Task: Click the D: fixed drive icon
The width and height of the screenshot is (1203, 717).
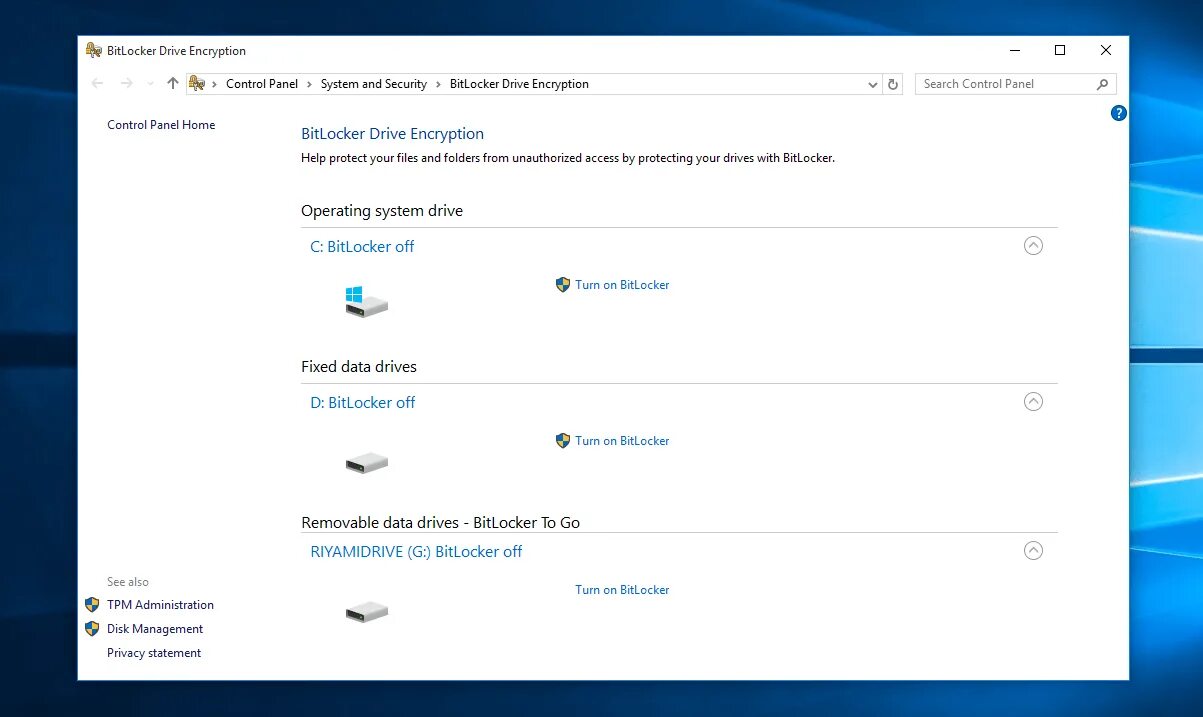Action: tap(366, 463)
